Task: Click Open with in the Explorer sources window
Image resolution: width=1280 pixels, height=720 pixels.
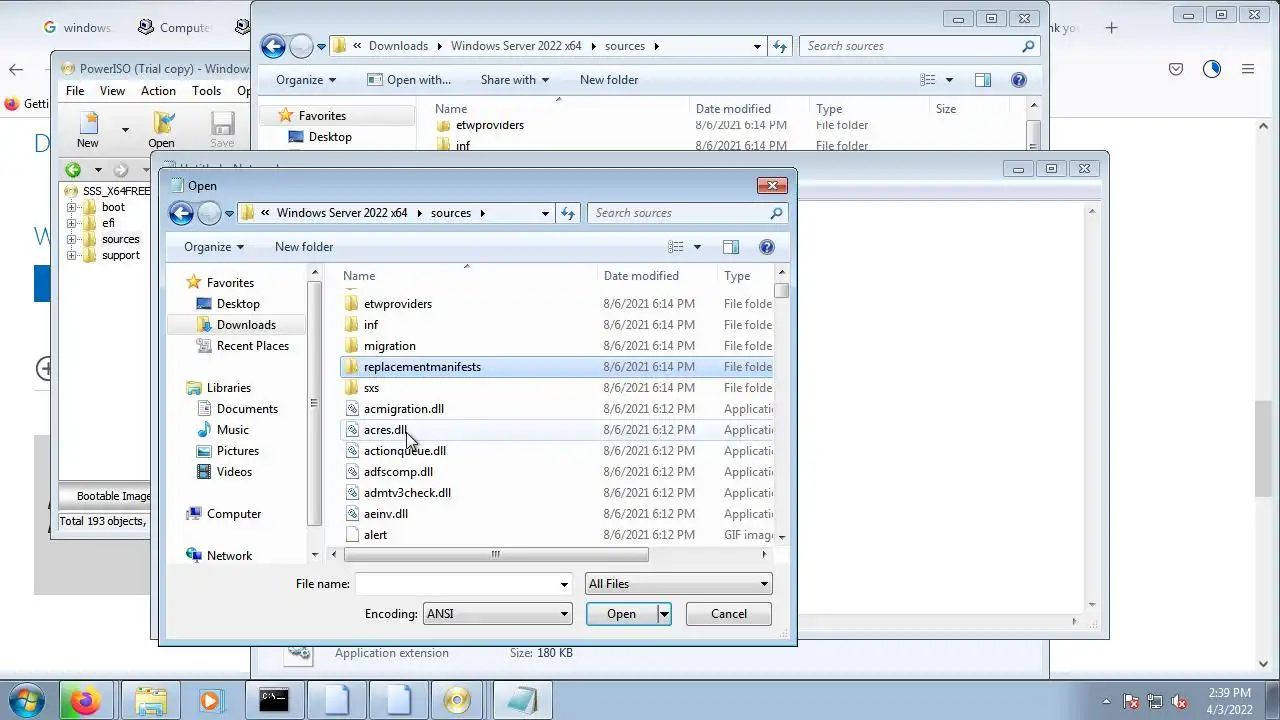Action: [409, 80]
